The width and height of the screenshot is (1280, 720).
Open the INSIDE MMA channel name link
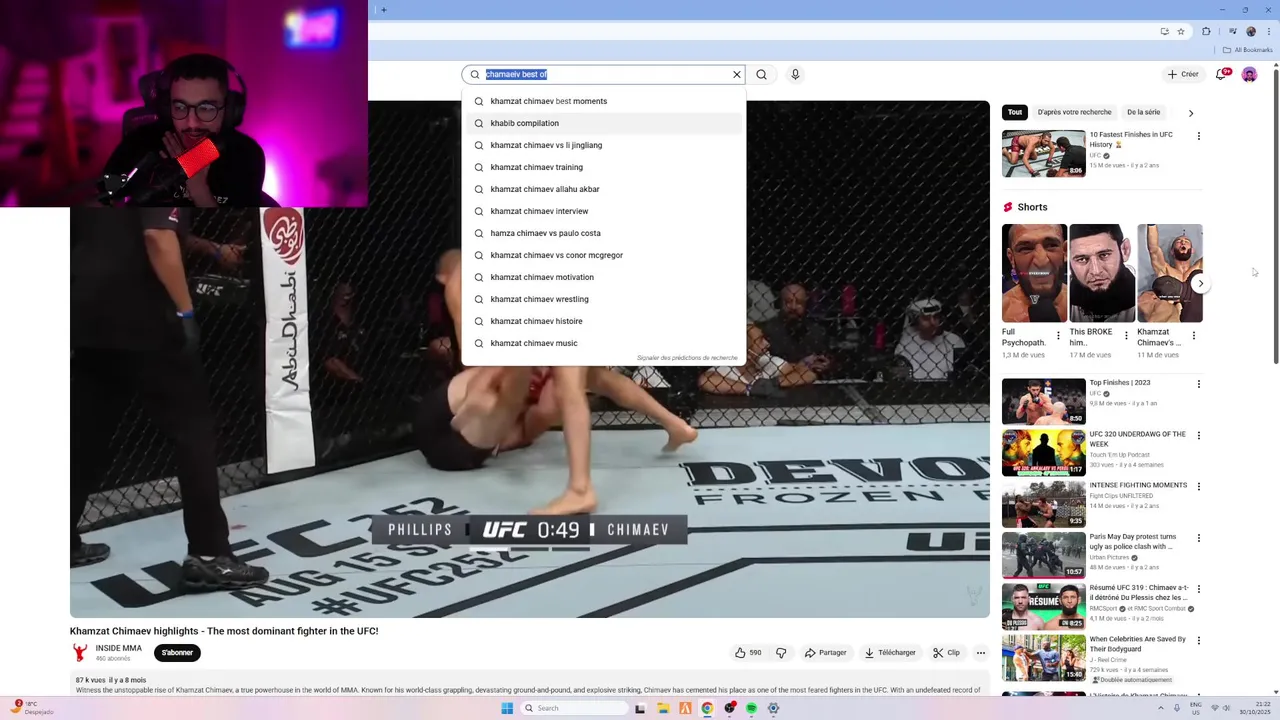(118, 648)
